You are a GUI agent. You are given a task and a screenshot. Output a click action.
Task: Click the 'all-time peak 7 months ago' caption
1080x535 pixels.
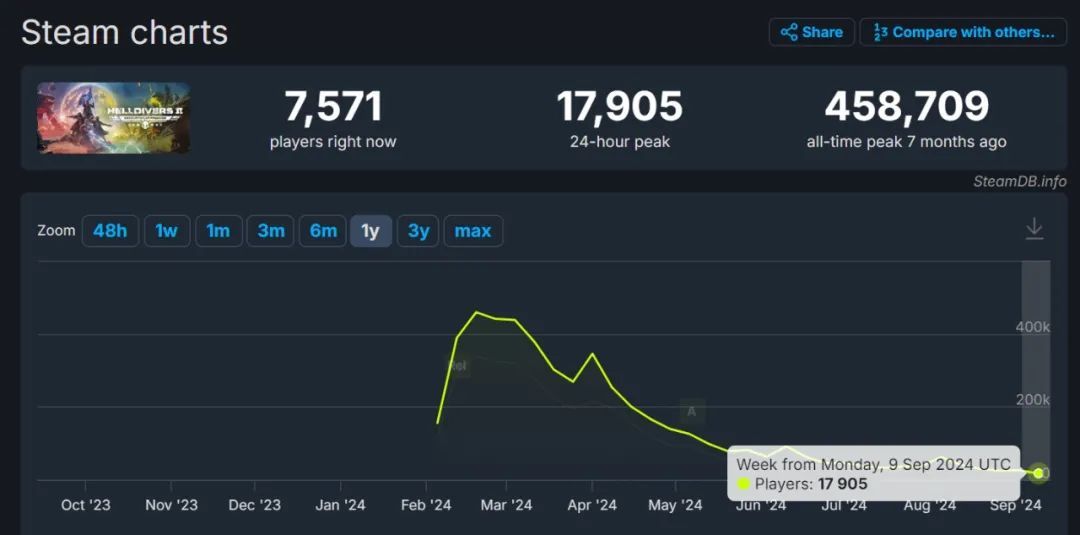[x=906, y=142]
